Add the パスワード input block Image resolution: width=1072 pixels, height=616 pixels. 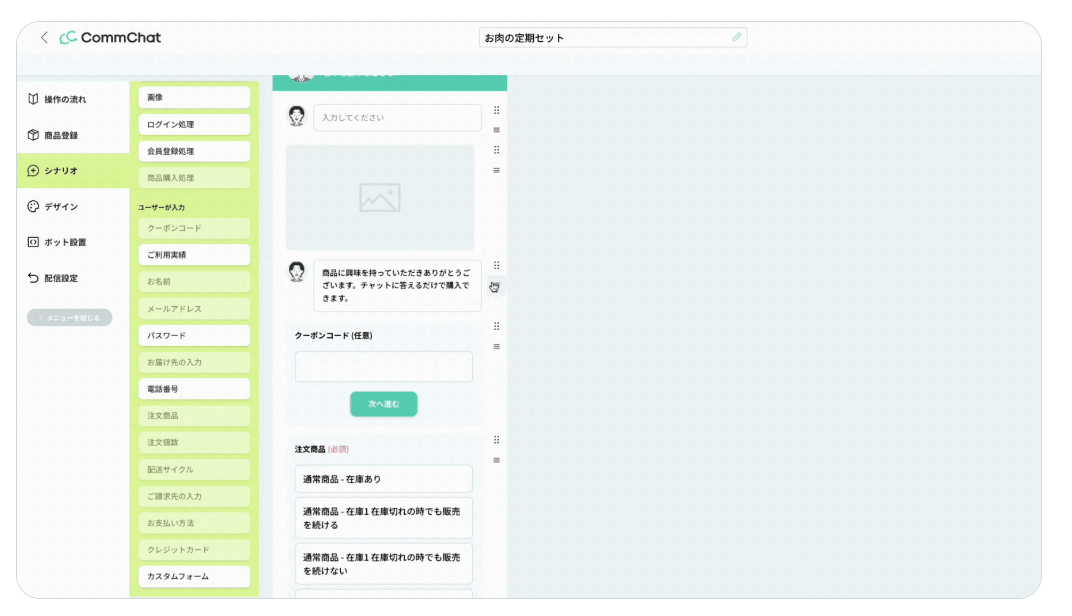[x=194, y=335]
